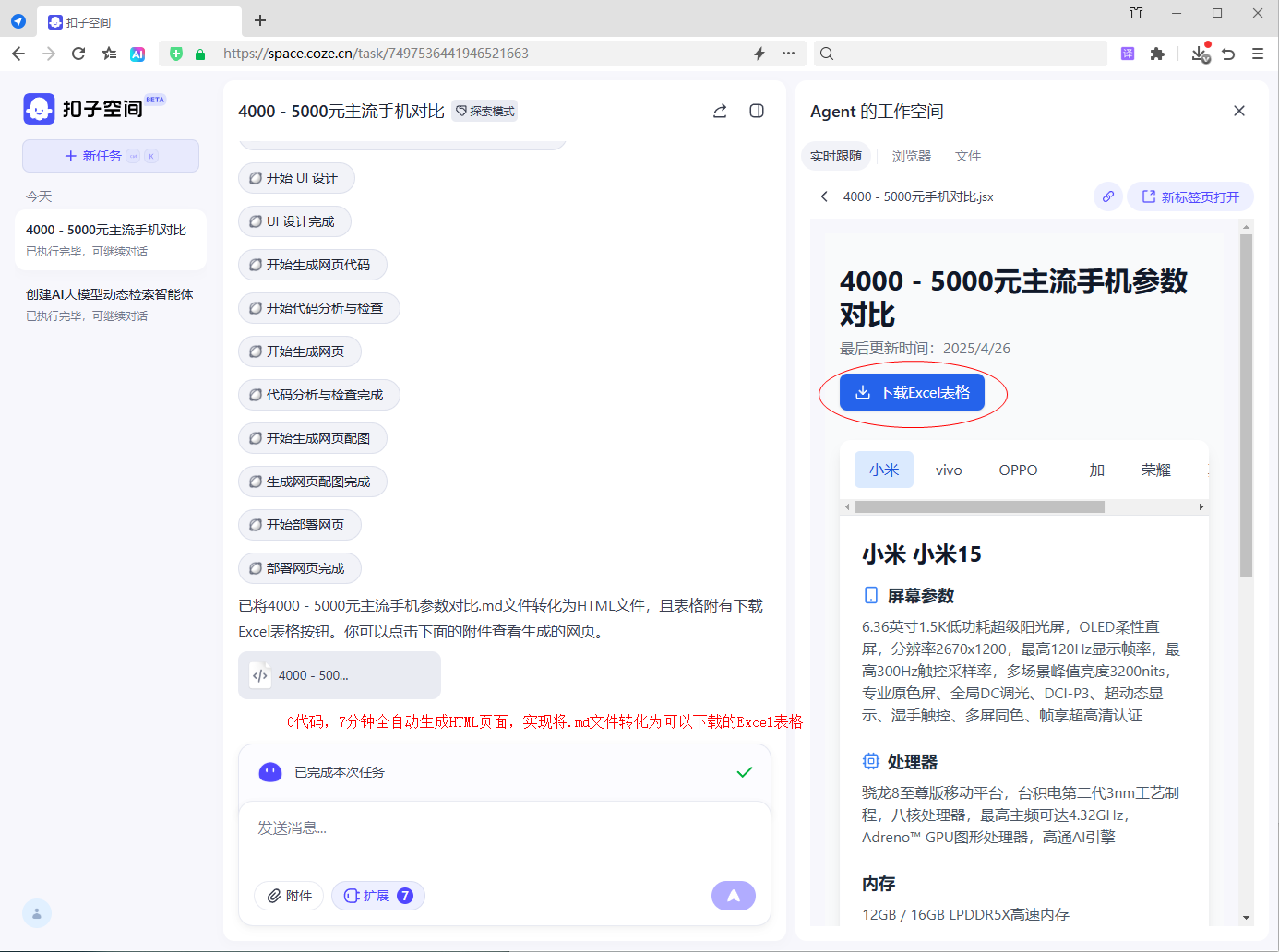This screenshot has width=1279, height=952.
Task: Click the green shield security icon
Action: (x=176, y=54)
